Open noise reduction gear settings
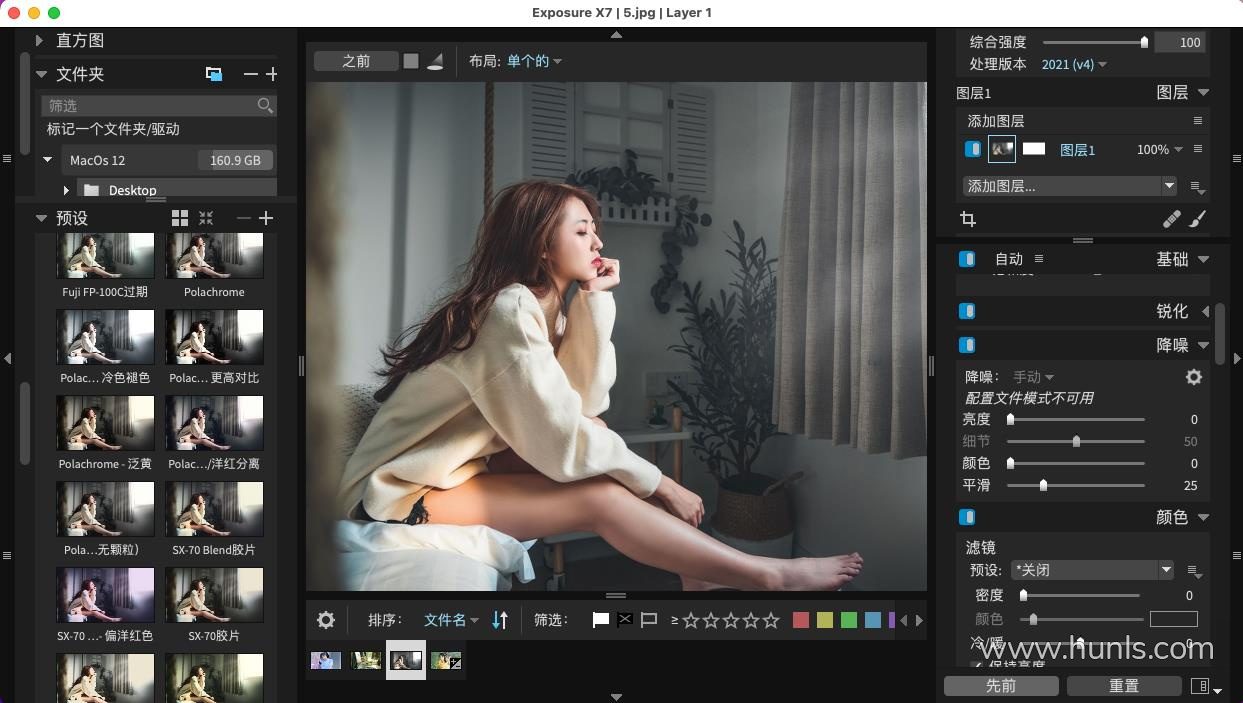 pos(1193,377)
